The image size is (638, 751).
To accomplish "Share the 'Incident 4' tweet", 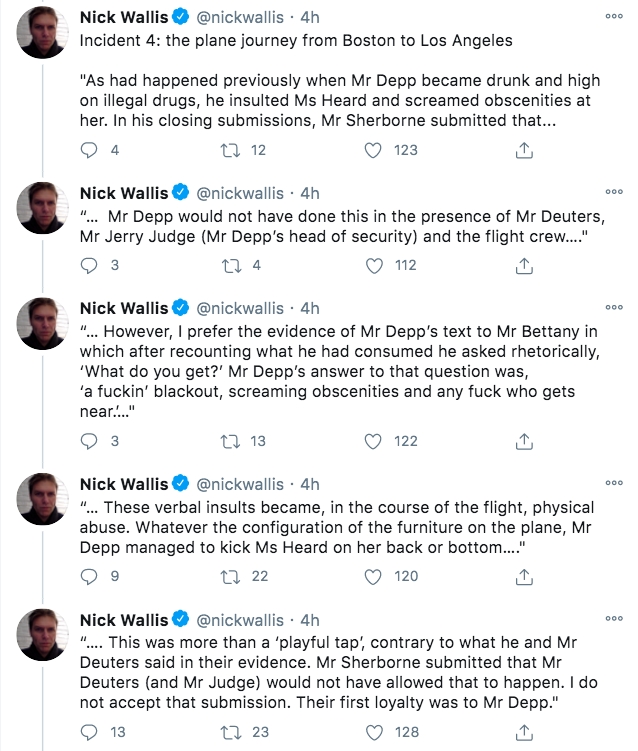I will pyautogui.click(x=522, y=150).
